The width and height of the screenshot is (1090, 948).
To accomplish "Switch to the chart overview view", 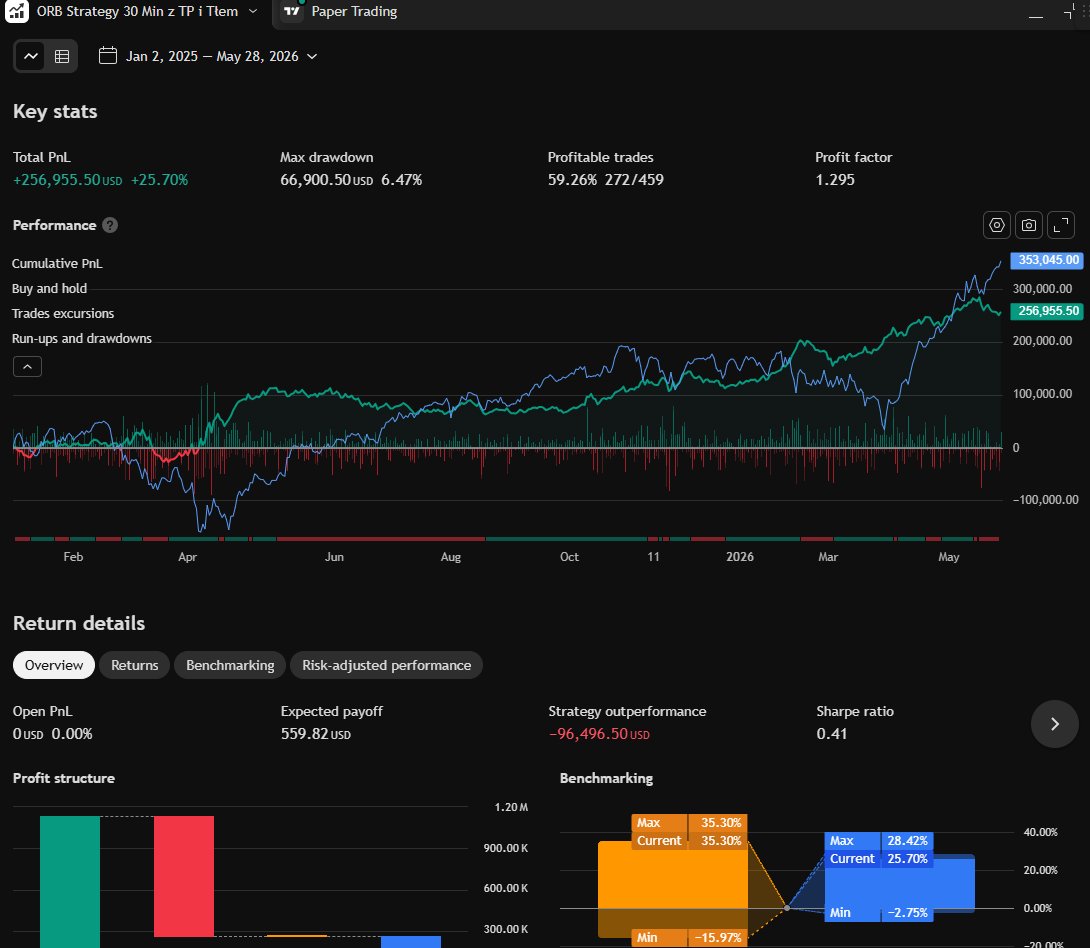I will 31,56.
